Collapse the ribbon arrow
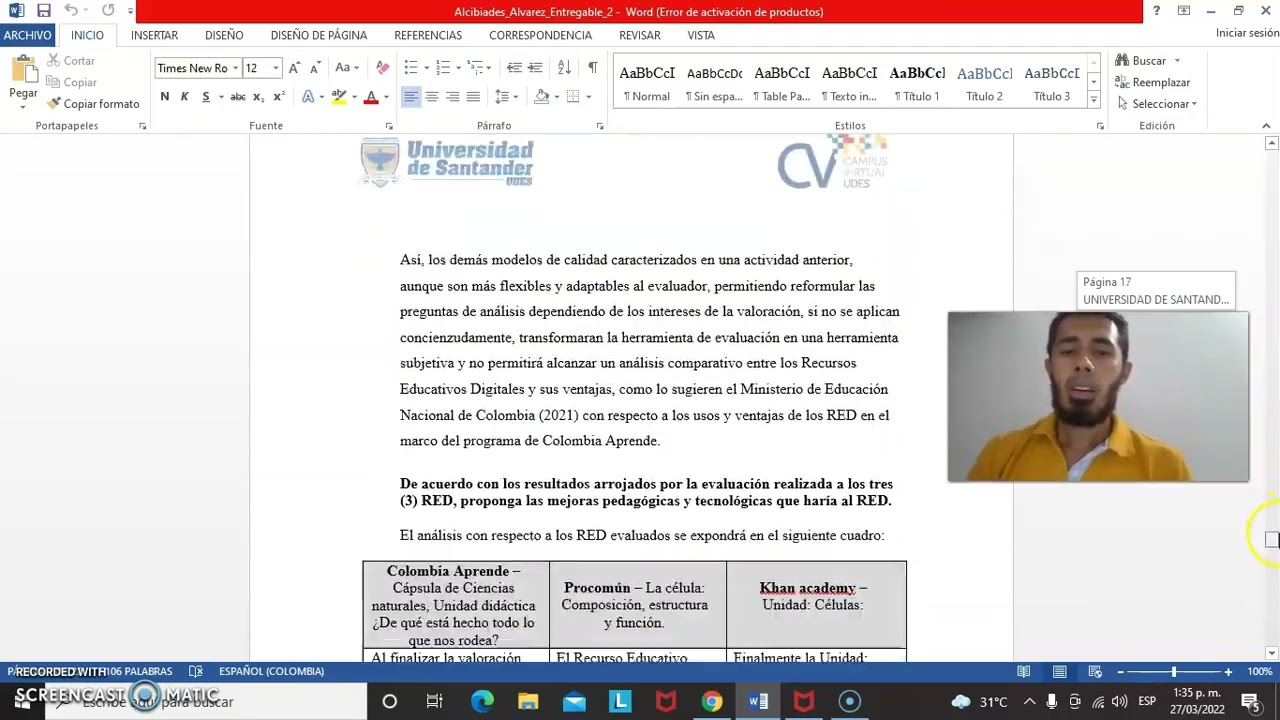The height and width of the screenshot is (720, 1280). (1266, 126)
